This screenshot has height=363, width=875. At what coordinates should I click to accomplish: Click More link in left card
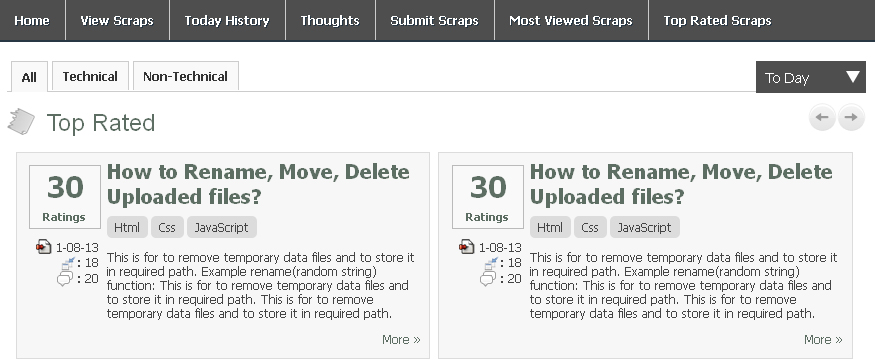[x=401, y=340]
